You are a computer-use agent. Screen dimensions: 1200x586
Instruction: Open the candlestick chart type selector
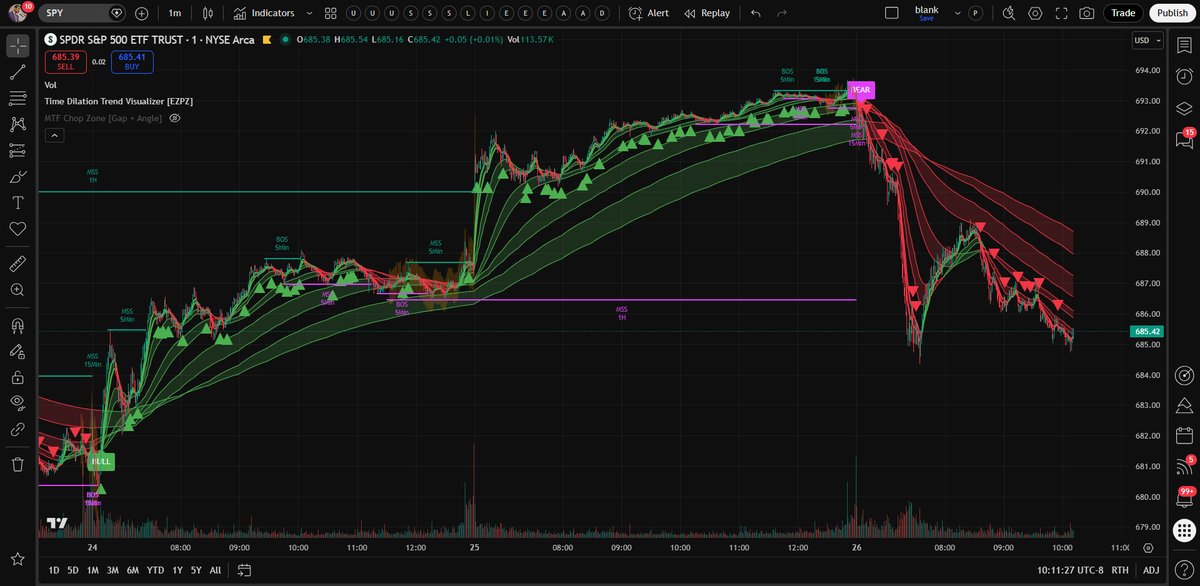(207, 13)
